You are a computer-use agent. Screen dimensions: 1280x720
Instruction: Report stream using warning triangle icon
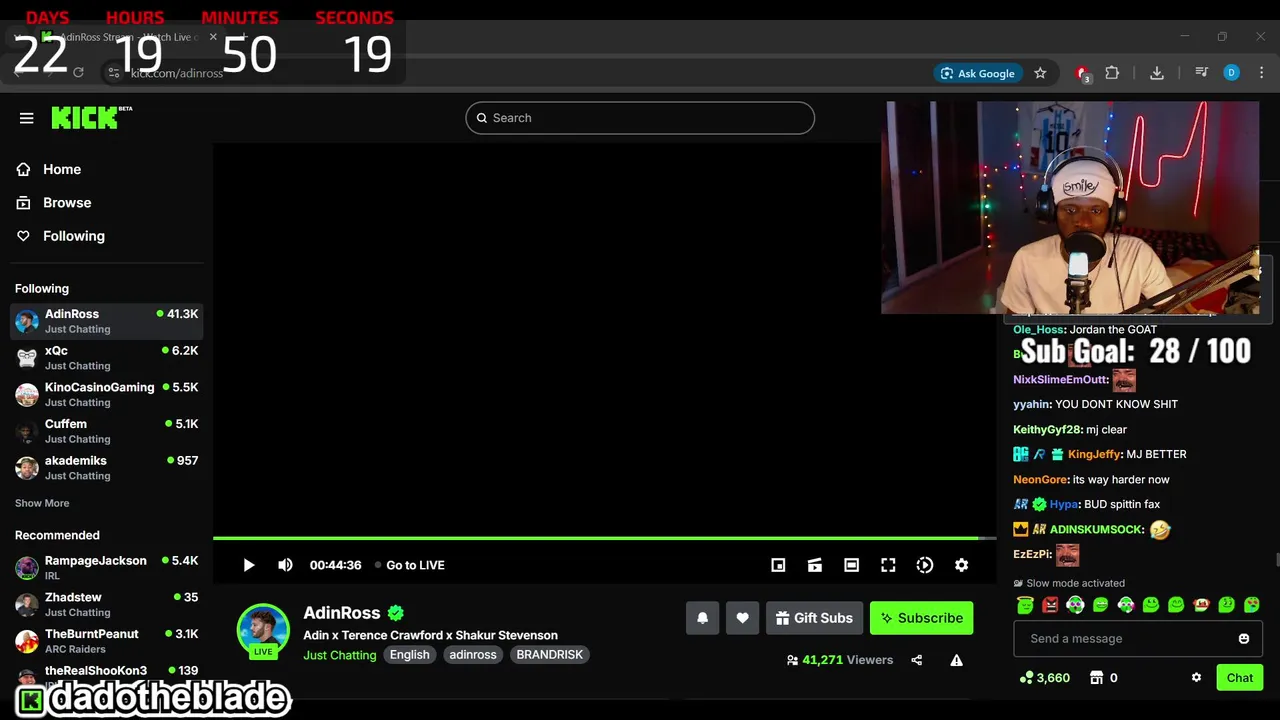tap(956, 660)
